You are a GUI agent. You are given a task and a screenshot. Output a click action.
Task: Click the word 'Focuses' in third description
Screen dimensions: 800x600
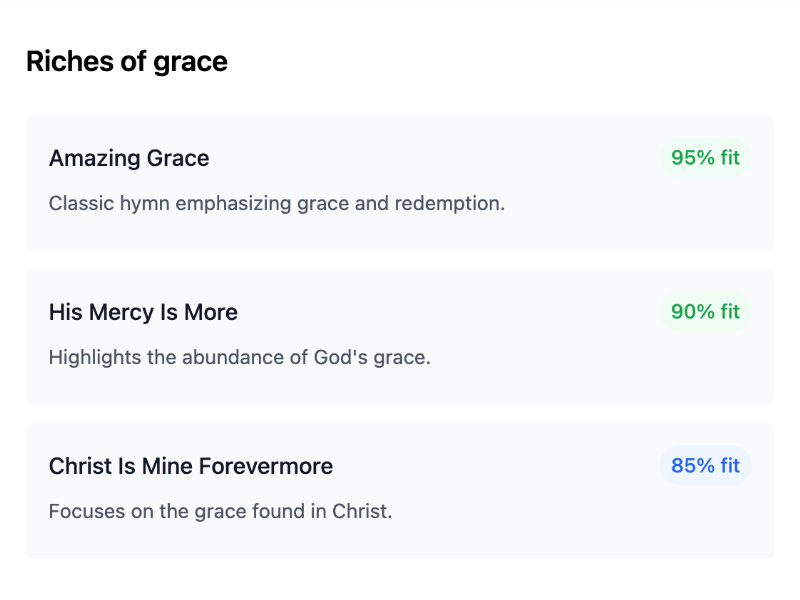[84, 512]
